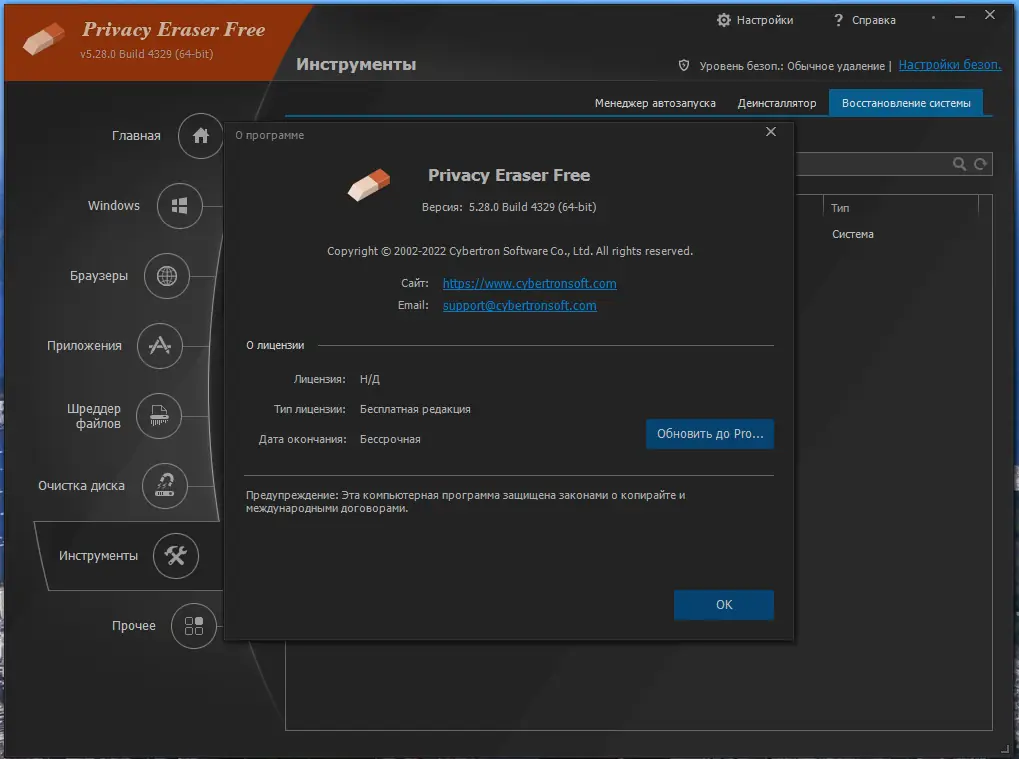Go to Прочее sidebar label
The height and width of the screenshot is (759, 1019).
click(x=133, y=626)
